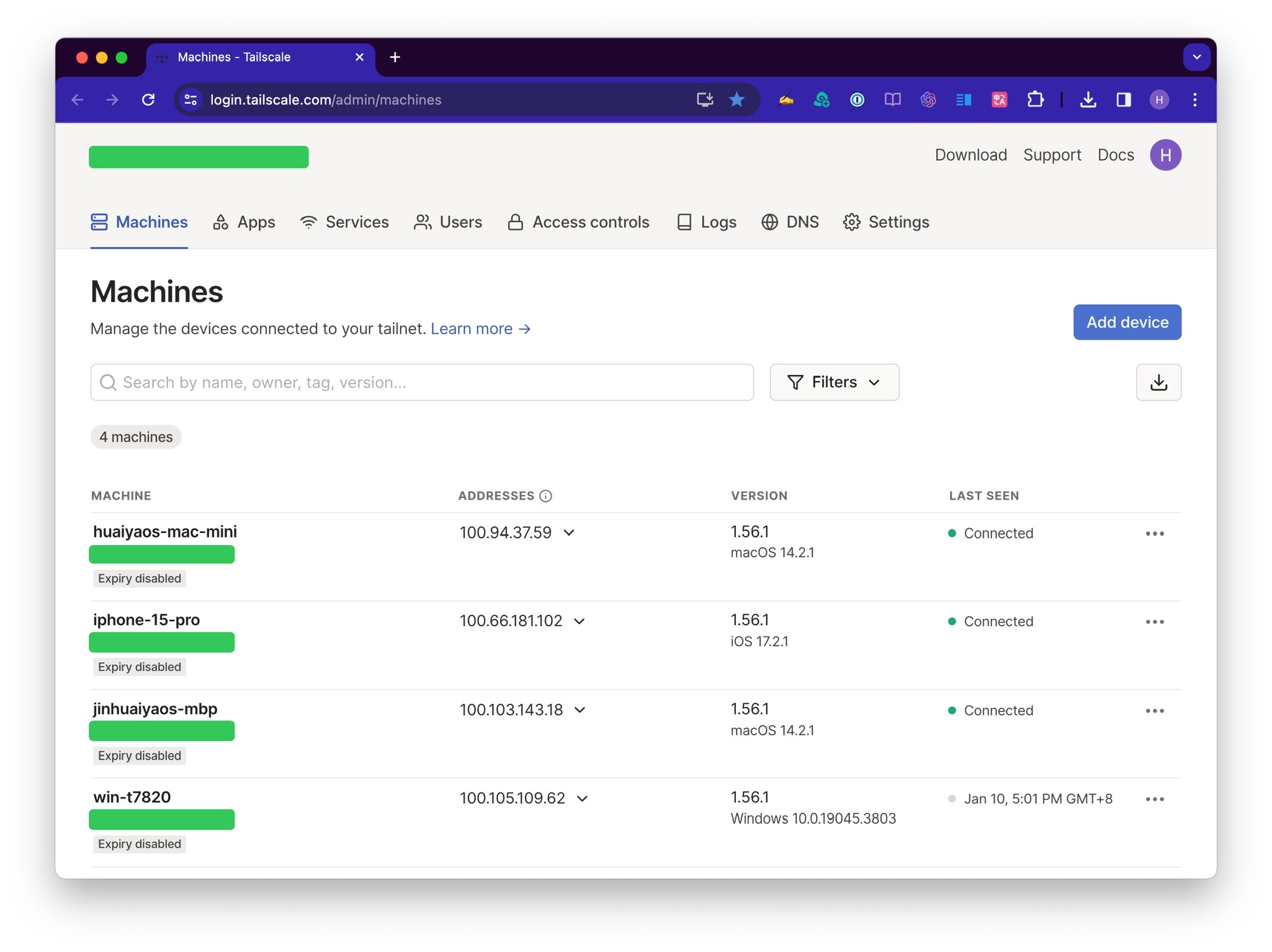Open more options for jinhuaiyaos-mbp
The image size is (1272, 952).
pyautogui.click(x=1155, y=711)
